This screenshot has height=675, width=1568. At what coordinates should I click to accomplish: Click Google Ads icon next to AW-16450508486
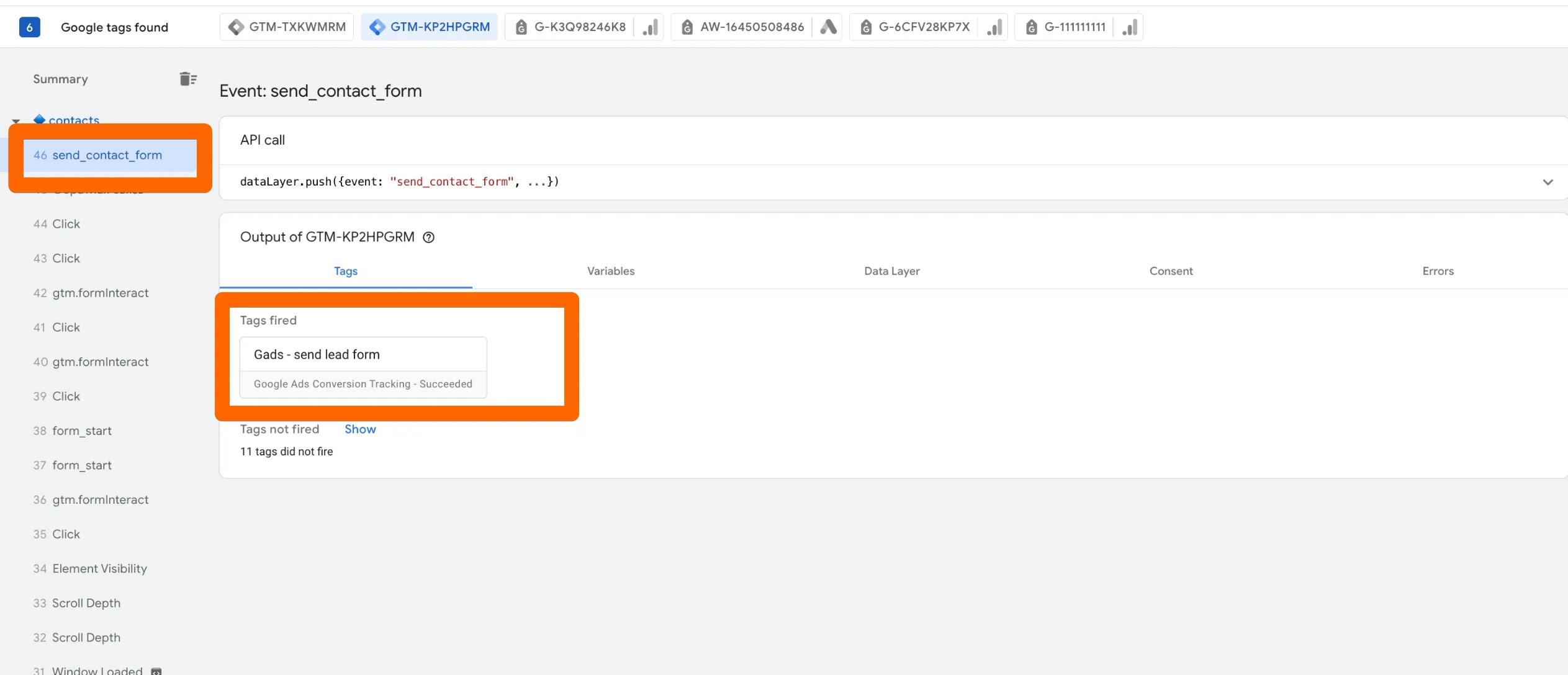[828, 27]
